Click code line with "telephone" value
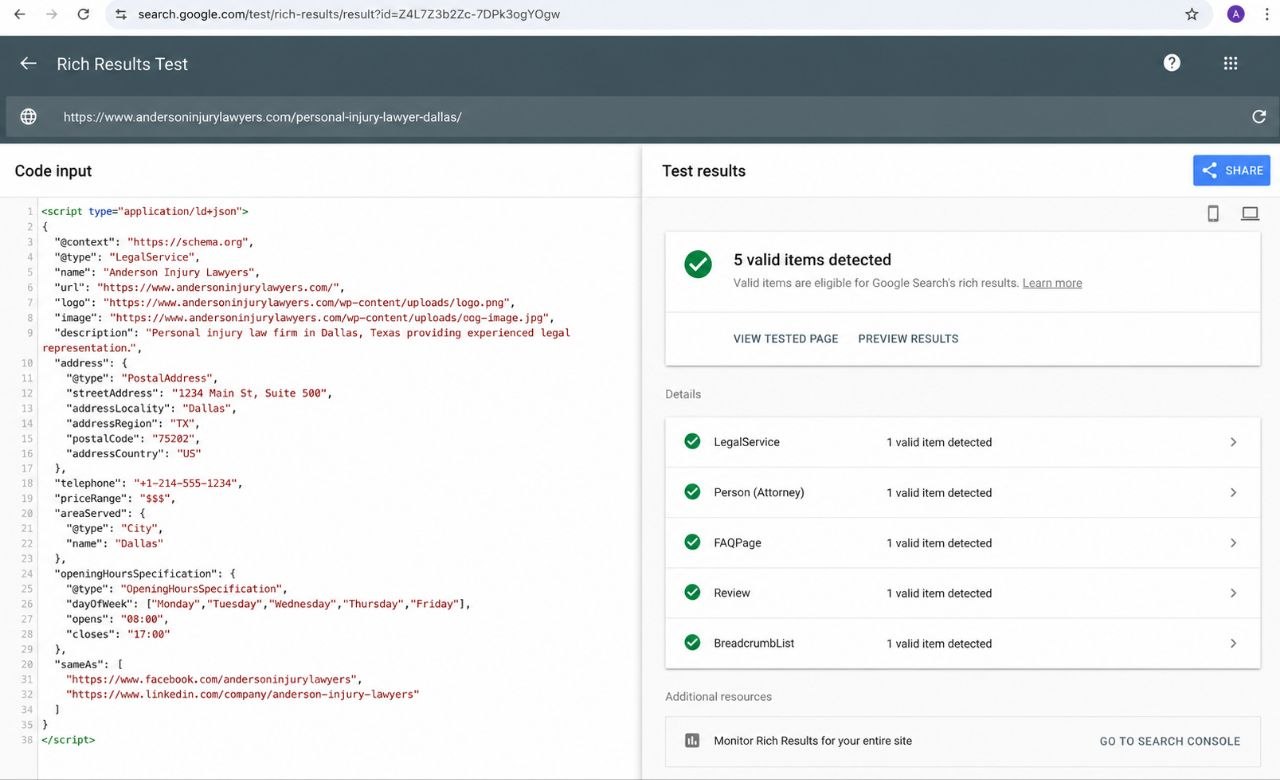The width and height of the screenshot is (1280, 780). 148,483
